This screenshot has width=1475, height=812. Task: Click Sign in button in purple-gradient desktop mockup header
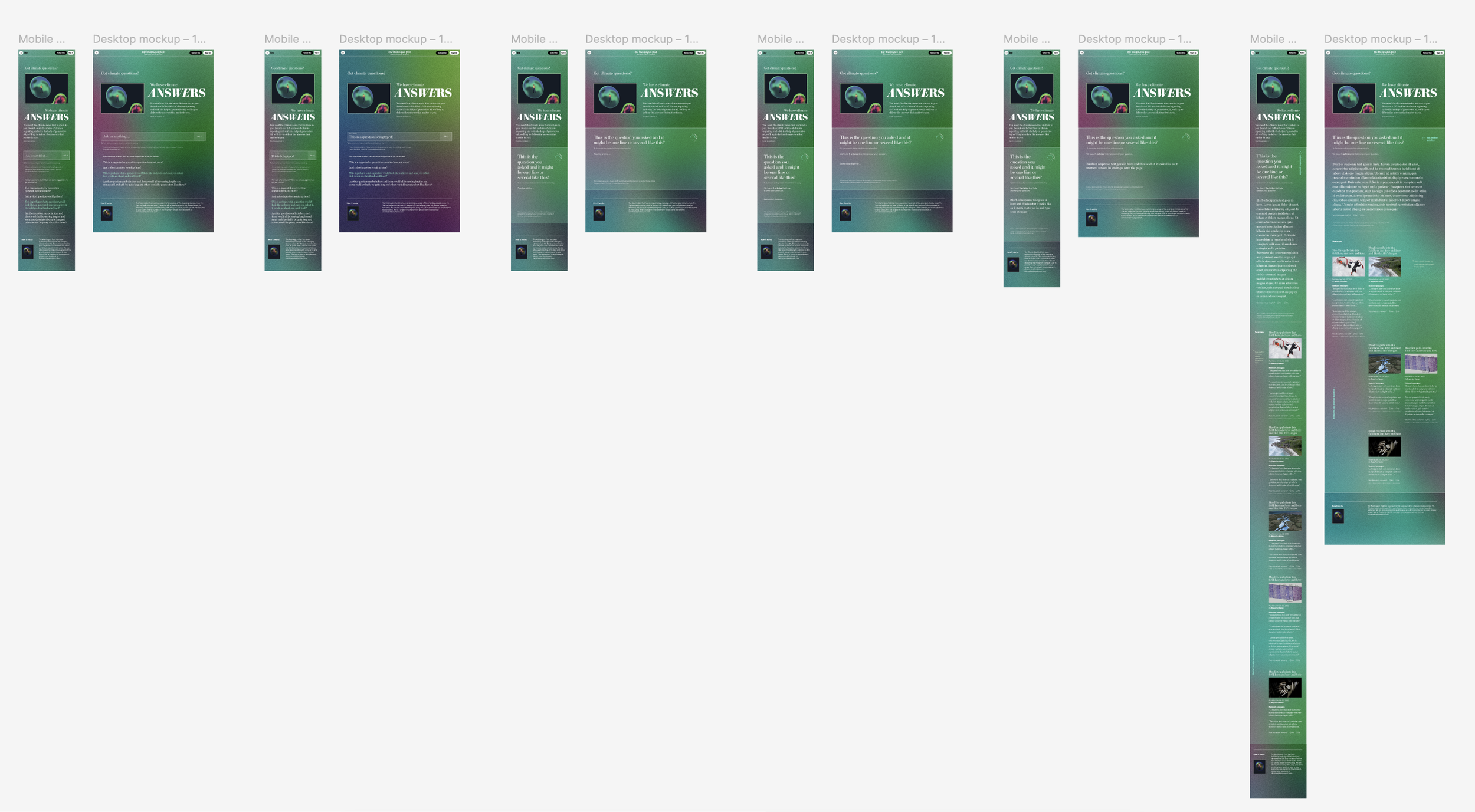tap(454, 53)
